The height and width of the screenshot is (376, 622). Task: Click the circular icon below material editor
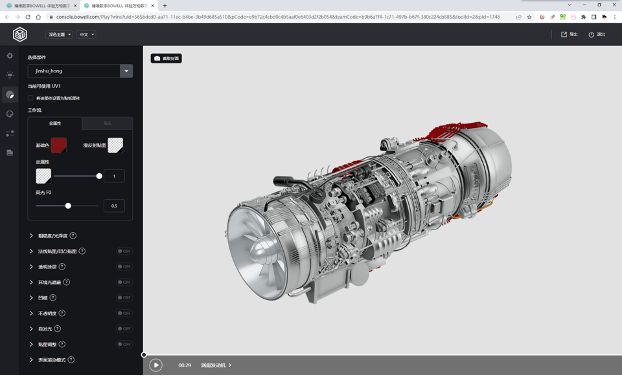[x=10, y=114]
